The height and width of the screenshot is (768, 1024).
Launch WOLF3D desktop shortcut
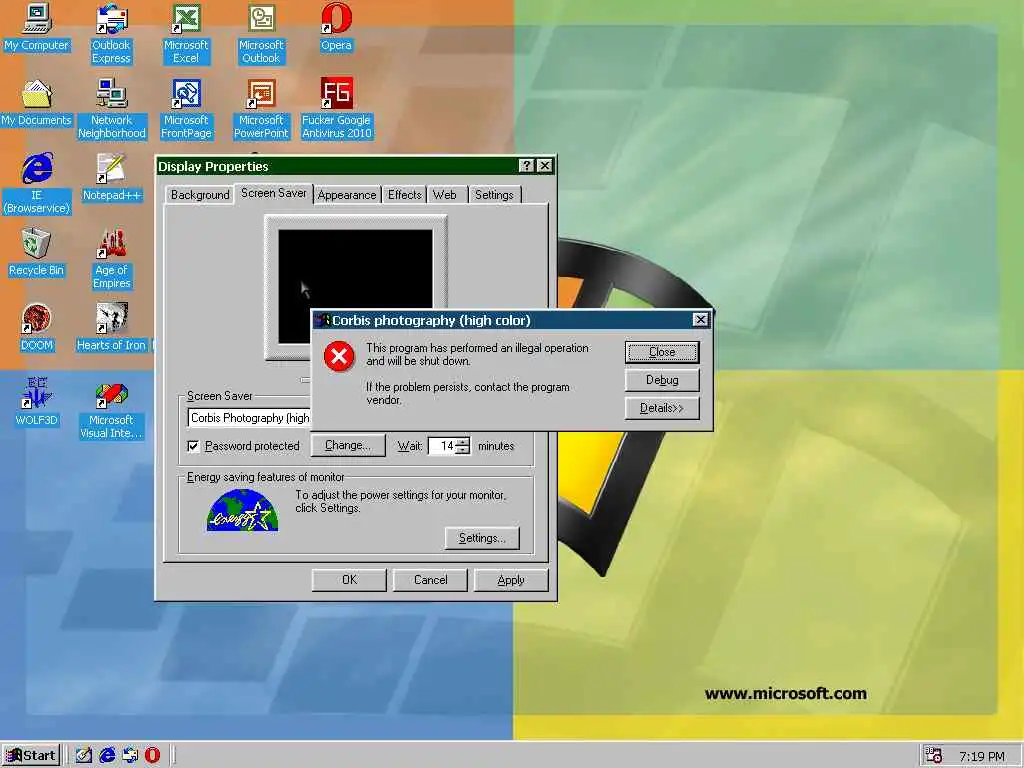pos(37,402)
